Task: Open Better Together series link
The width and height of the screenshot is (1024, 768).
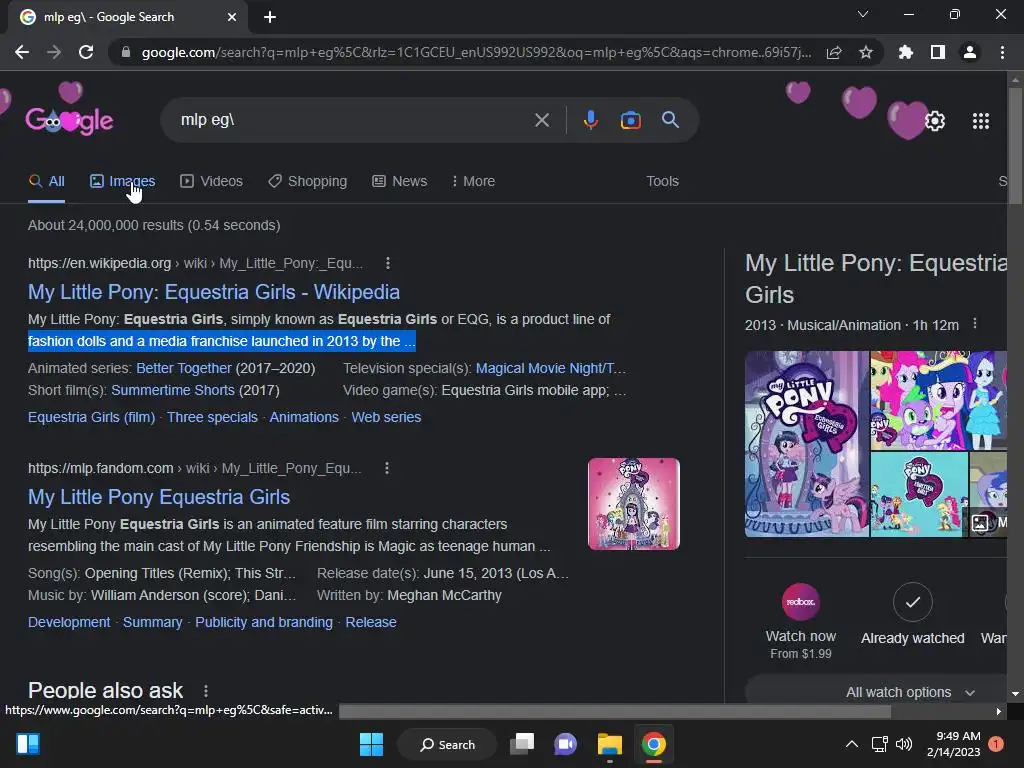Action: tap(184, 368)
